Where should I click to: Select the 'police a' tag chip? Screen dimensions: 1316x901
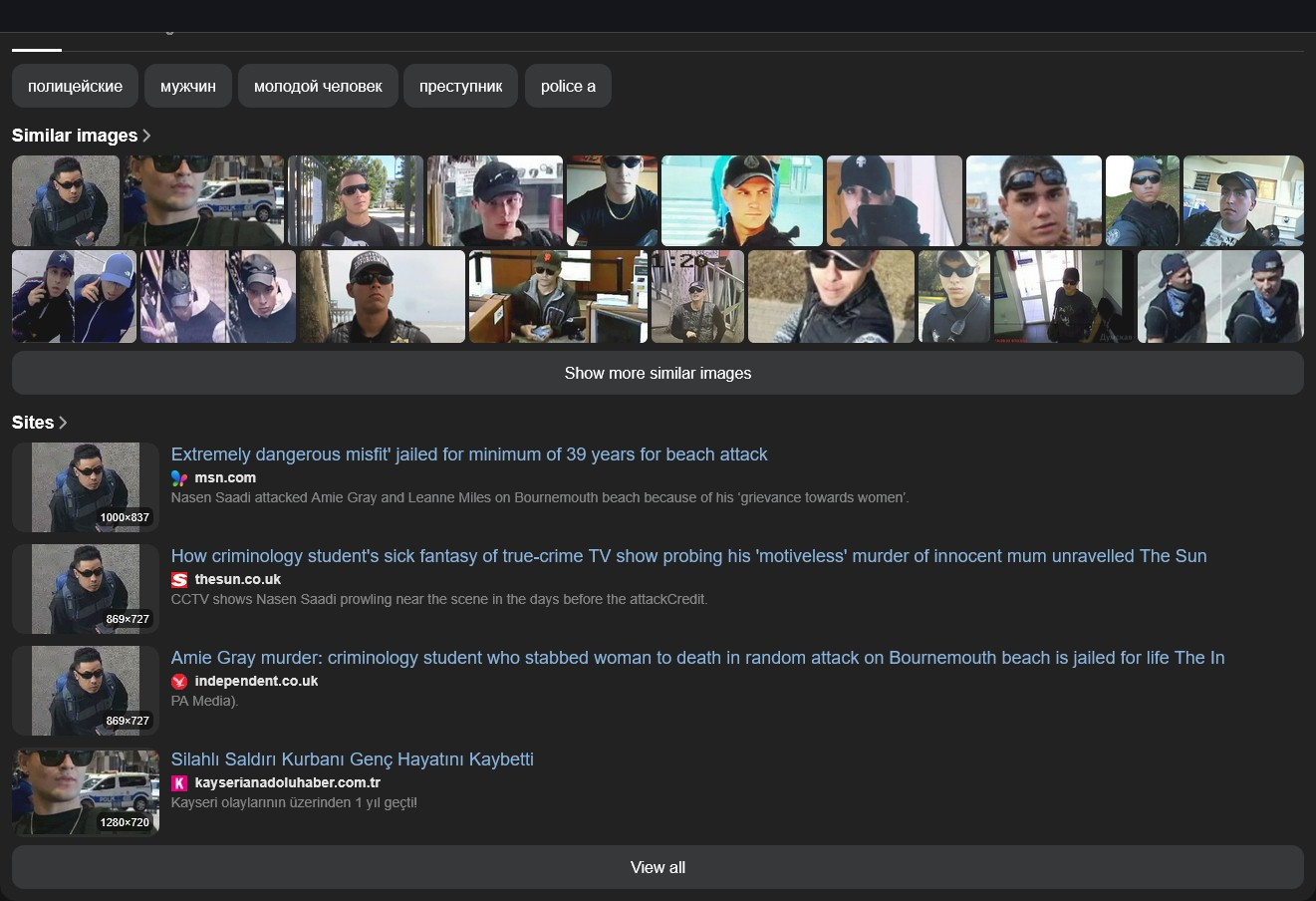pyautogui.click(x=568, y=87)
